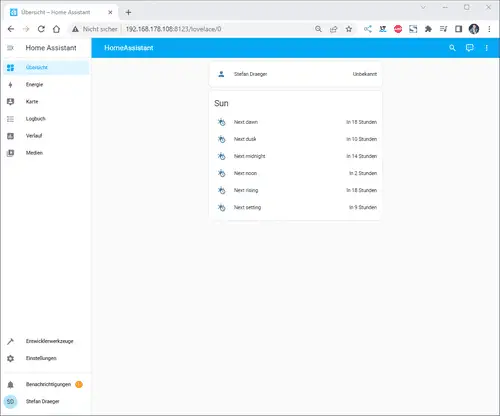Open the Next dawn entity
500x416 pixels.
pos(295,122)
